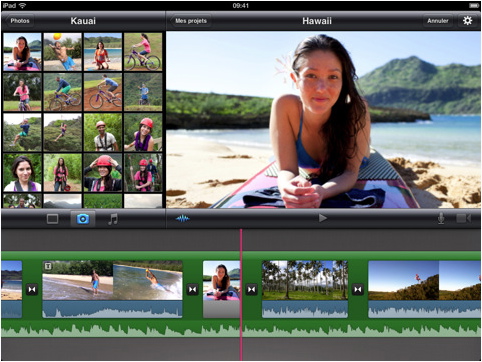This screenshot has height=362, width=482.
Task: Click the pink playhead line
Action: (241, 295)
